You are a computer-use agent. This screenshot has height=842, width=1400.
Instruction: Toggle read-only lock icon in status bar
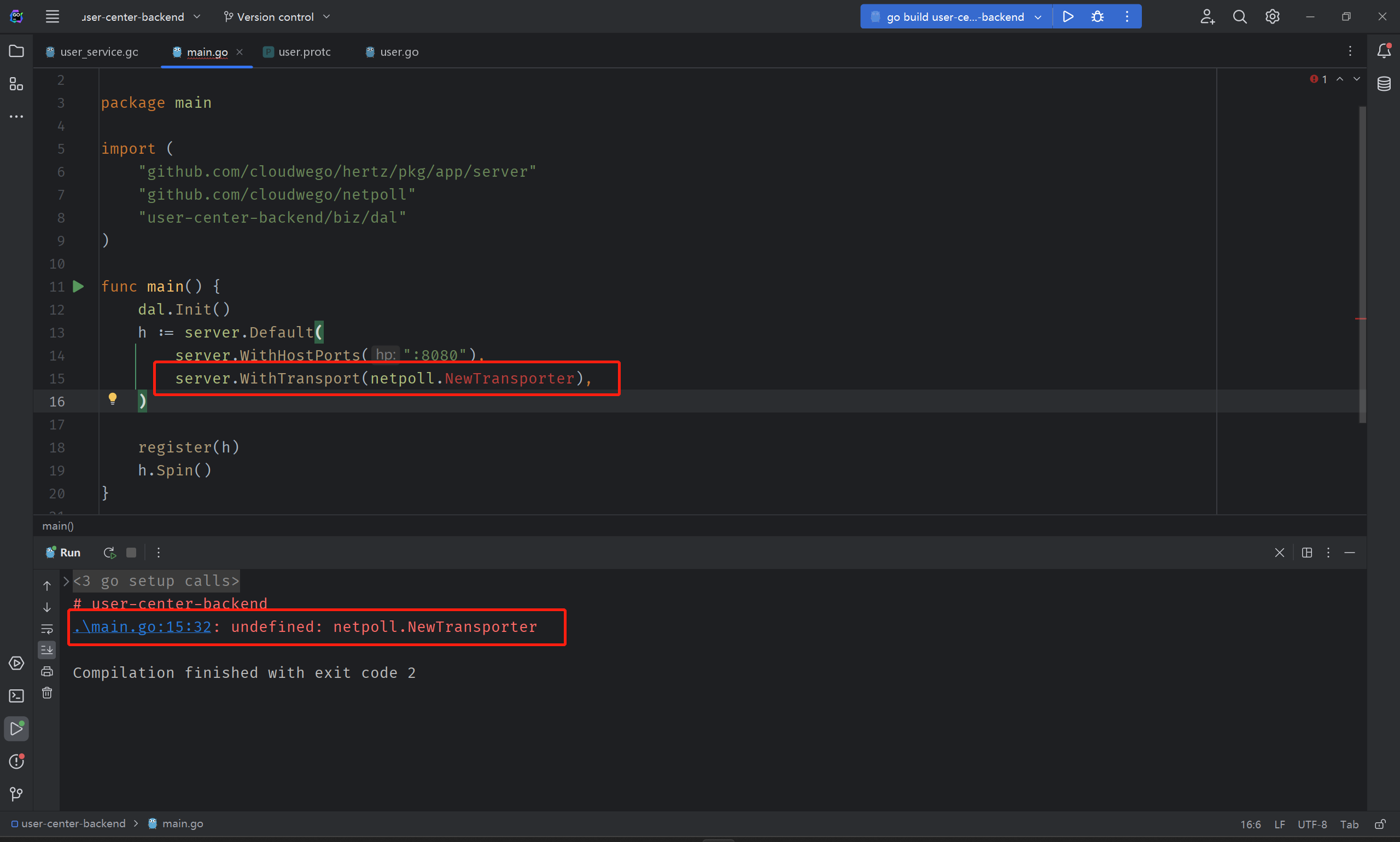pyautogui.click(x=1380, y=824)
